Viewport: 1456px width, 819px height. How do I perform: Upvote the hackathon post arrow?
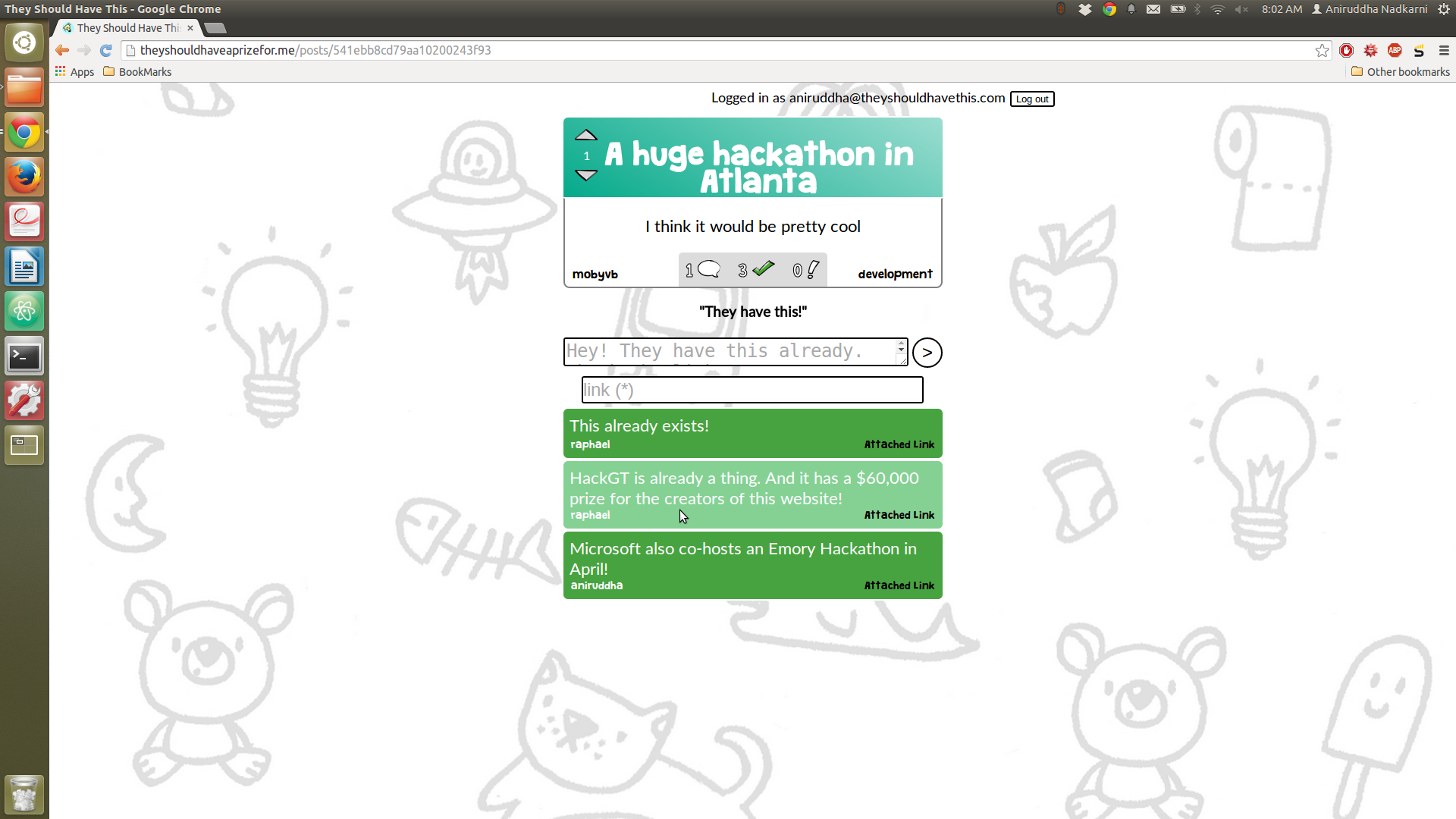(585, 136)
